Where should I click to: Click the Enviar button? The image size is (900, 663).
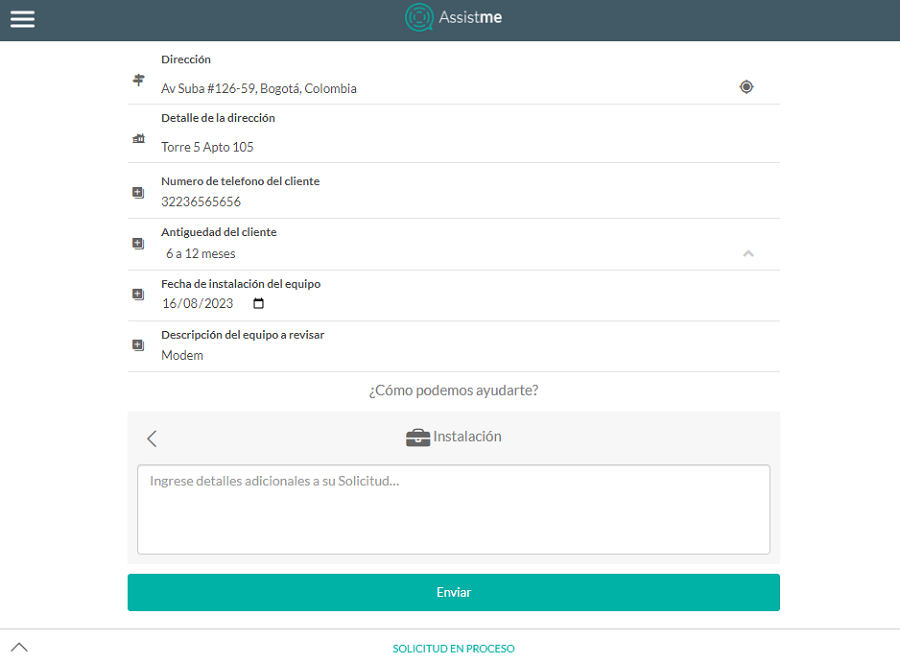click(x=453, y=592)
